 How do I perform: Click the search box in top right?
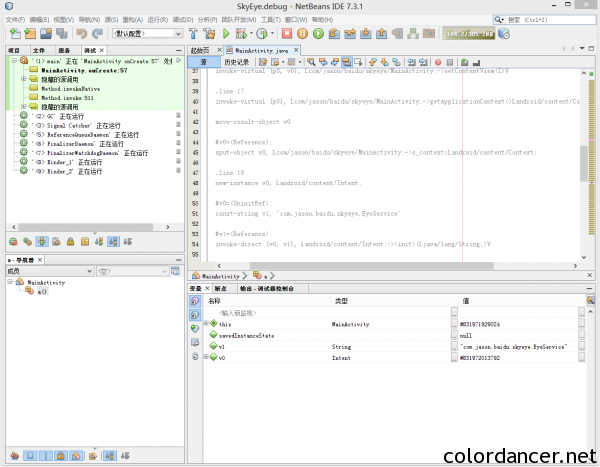tap(544, 20)
